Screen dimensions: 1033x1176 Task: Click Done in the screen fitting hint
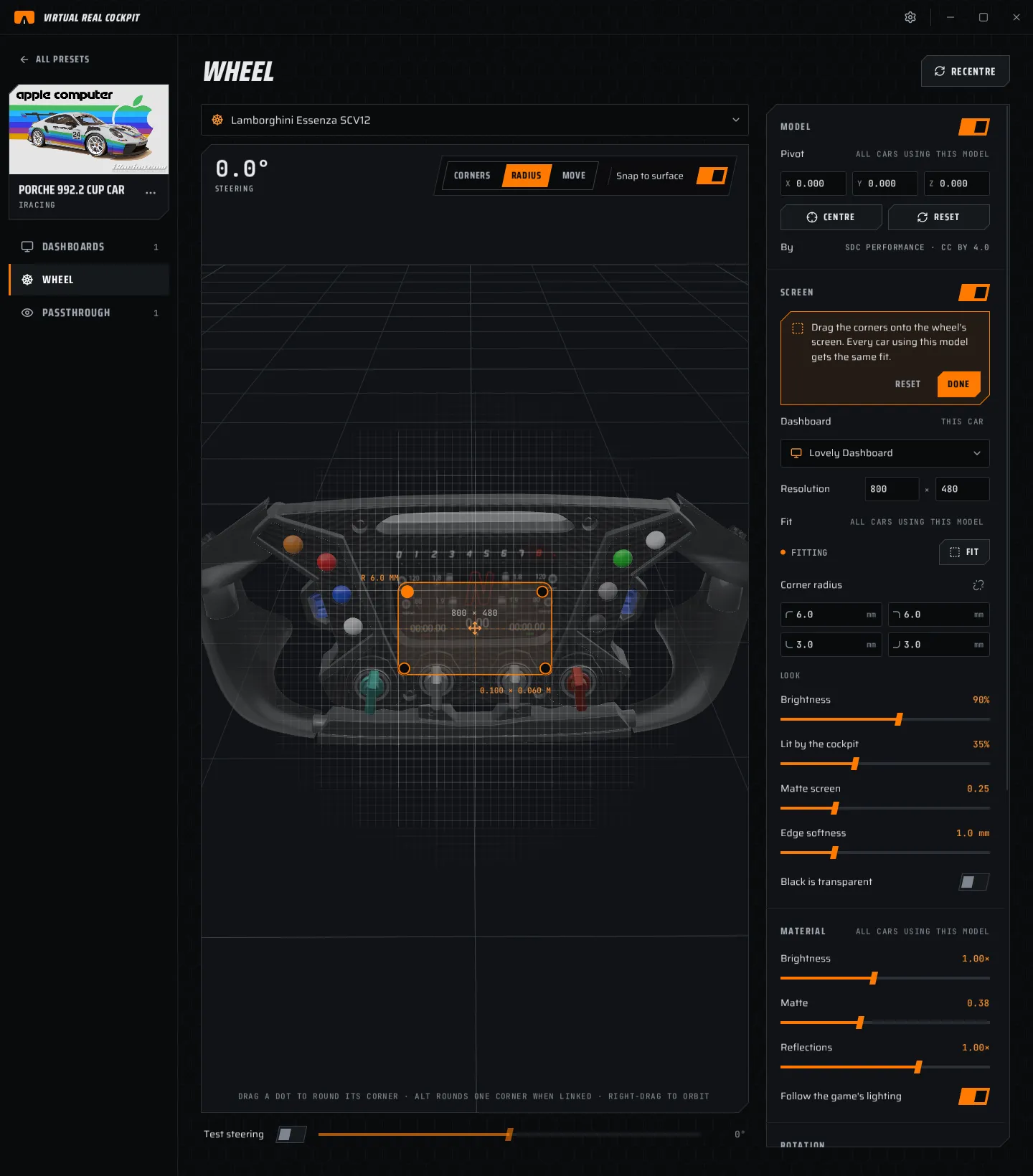pos(958,384)
